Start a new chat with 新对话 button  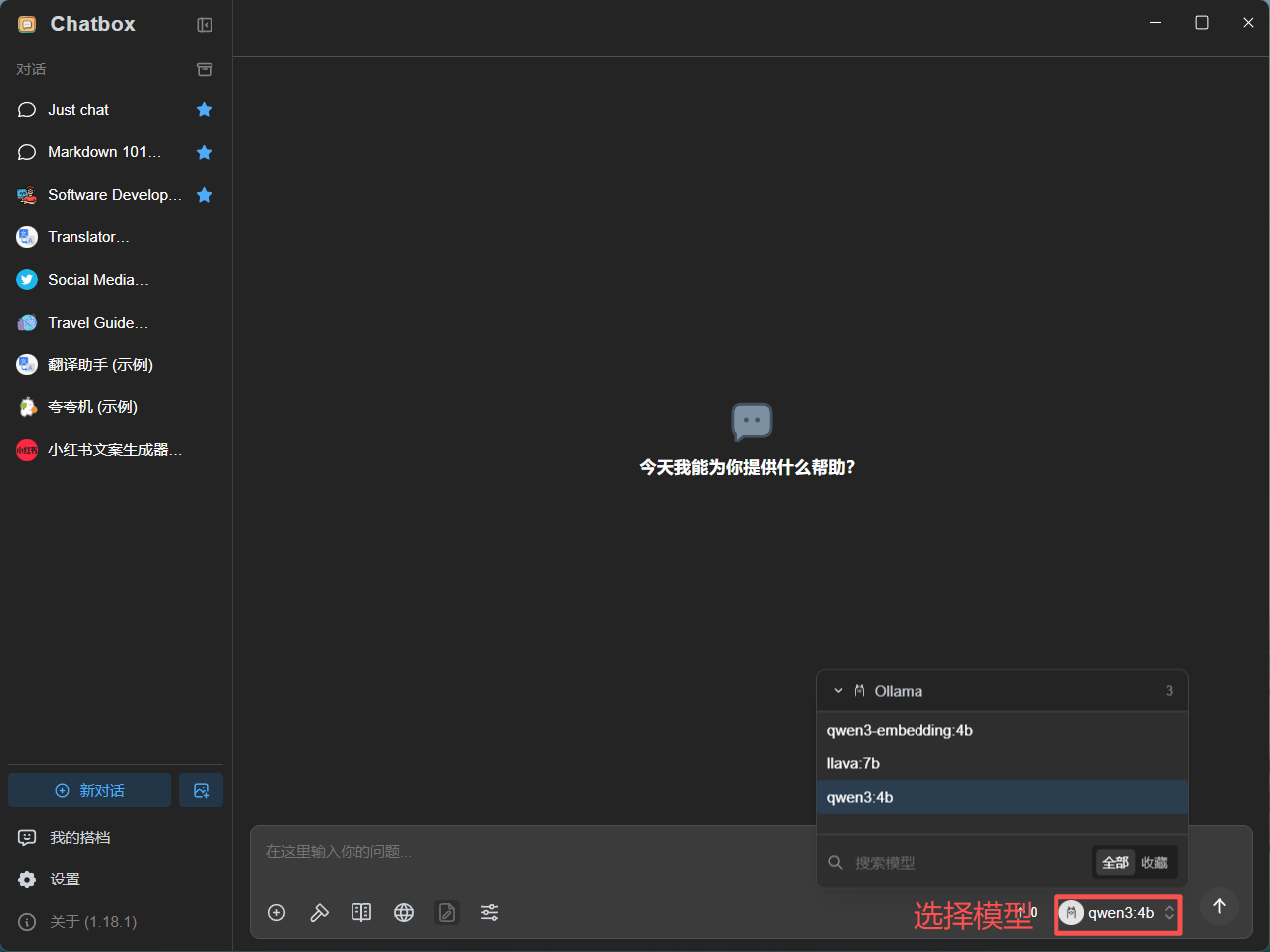click(x=89, y=791)
